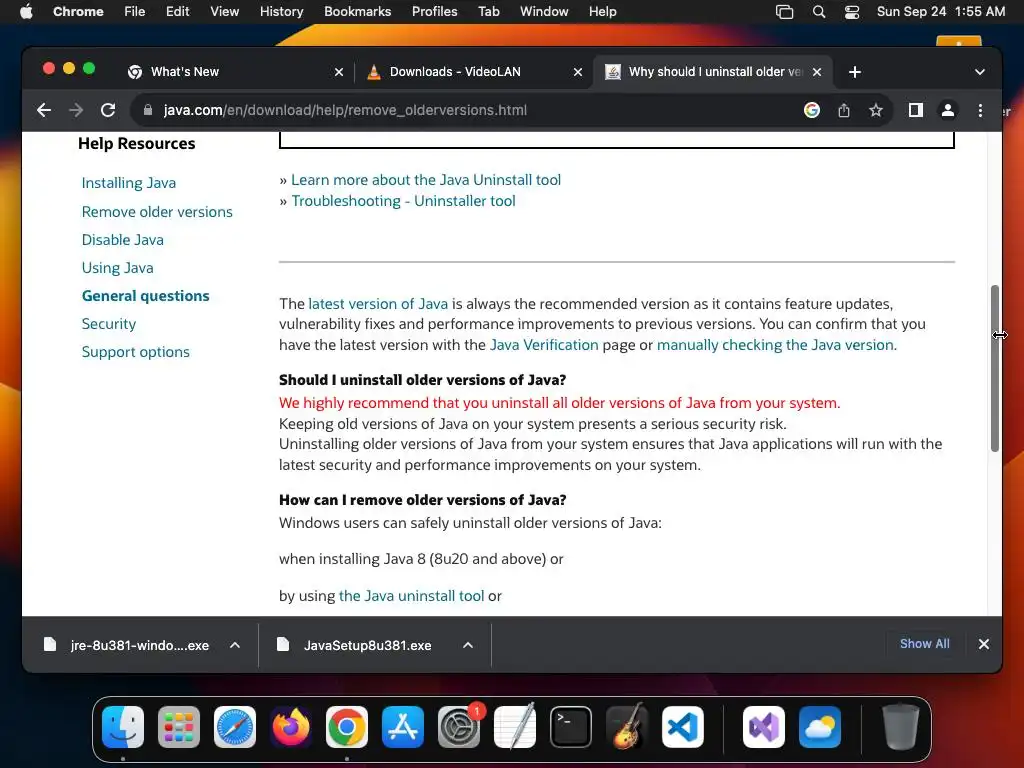Open downloaded JavaSetup8u381.exe file

(x=356, y=645)
